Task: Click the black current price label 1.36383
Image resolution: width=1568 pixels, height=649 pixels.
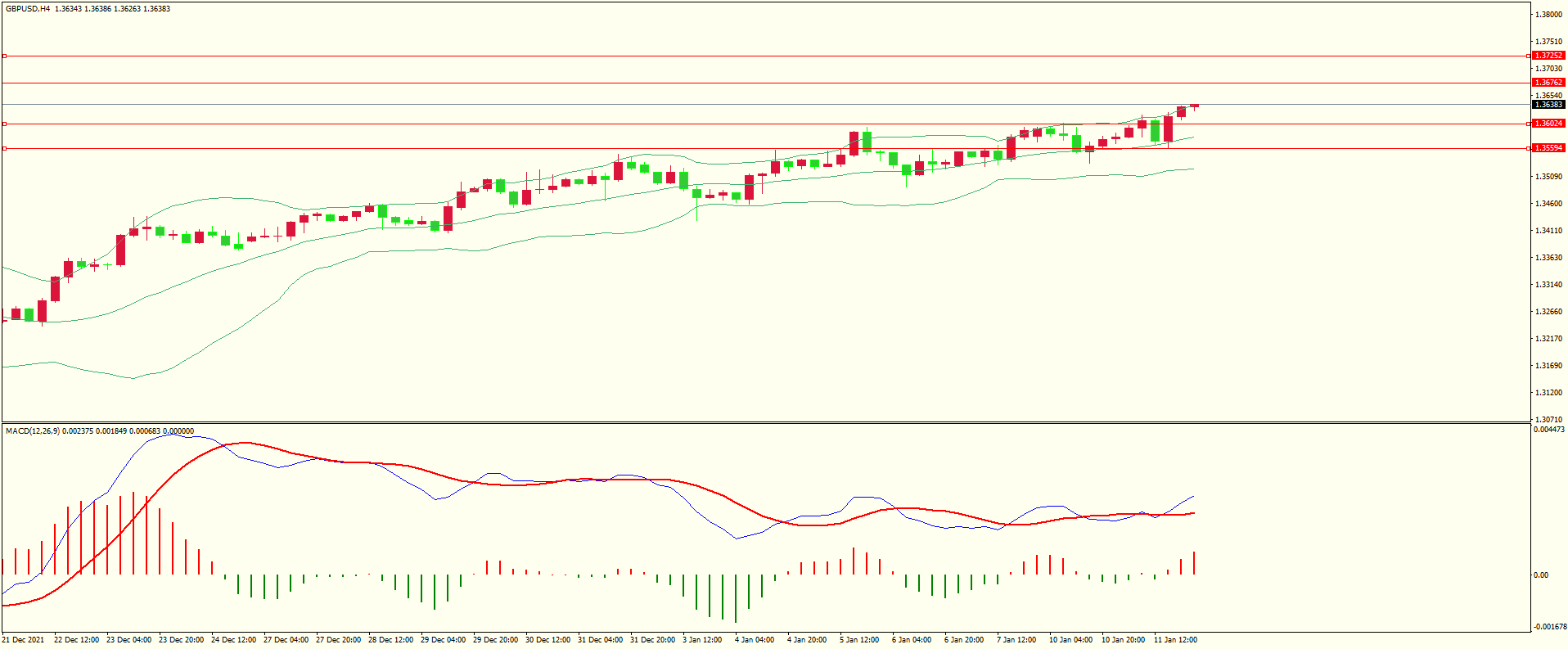Action: tap(1548, 105)
